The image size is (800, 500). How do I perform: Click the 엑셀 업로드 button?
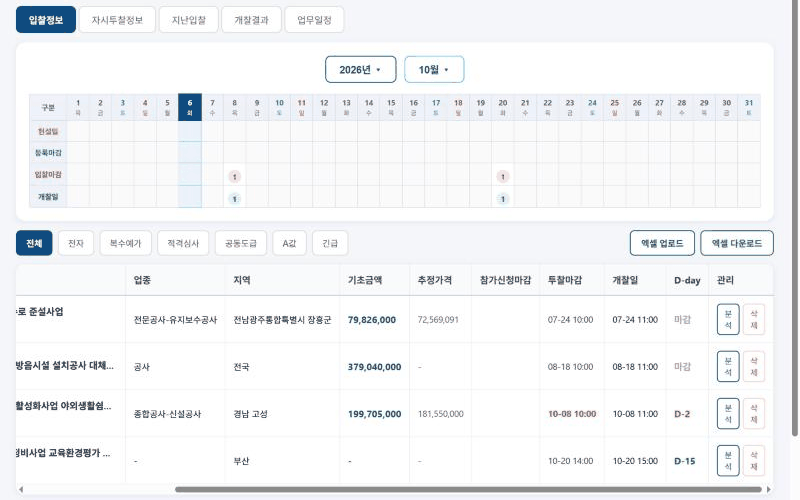click(x=662, y=243)
